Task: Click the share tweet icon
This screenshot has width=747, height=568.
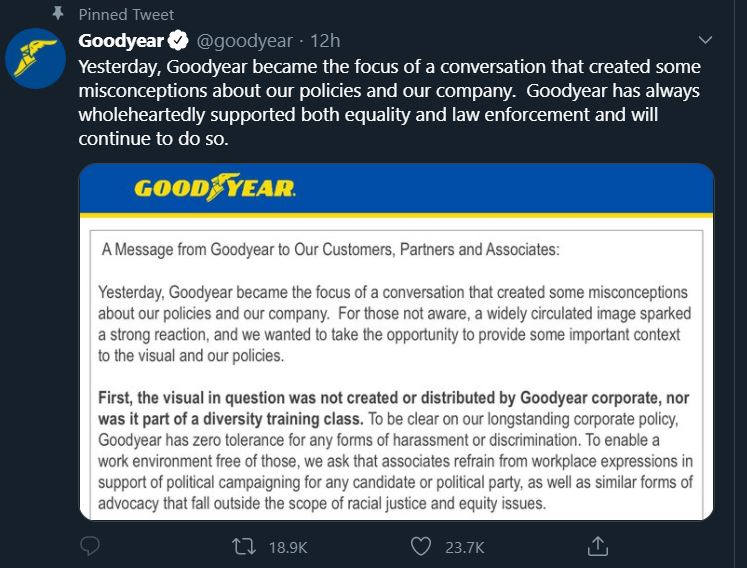Action: click(x=598, y=546)
